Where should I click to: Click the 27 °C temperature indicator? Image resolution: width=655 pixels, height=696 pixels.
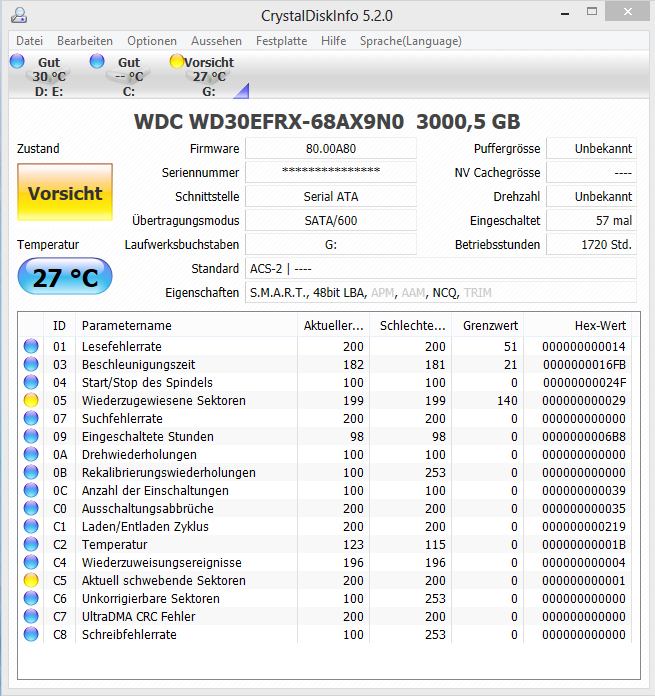65,277
